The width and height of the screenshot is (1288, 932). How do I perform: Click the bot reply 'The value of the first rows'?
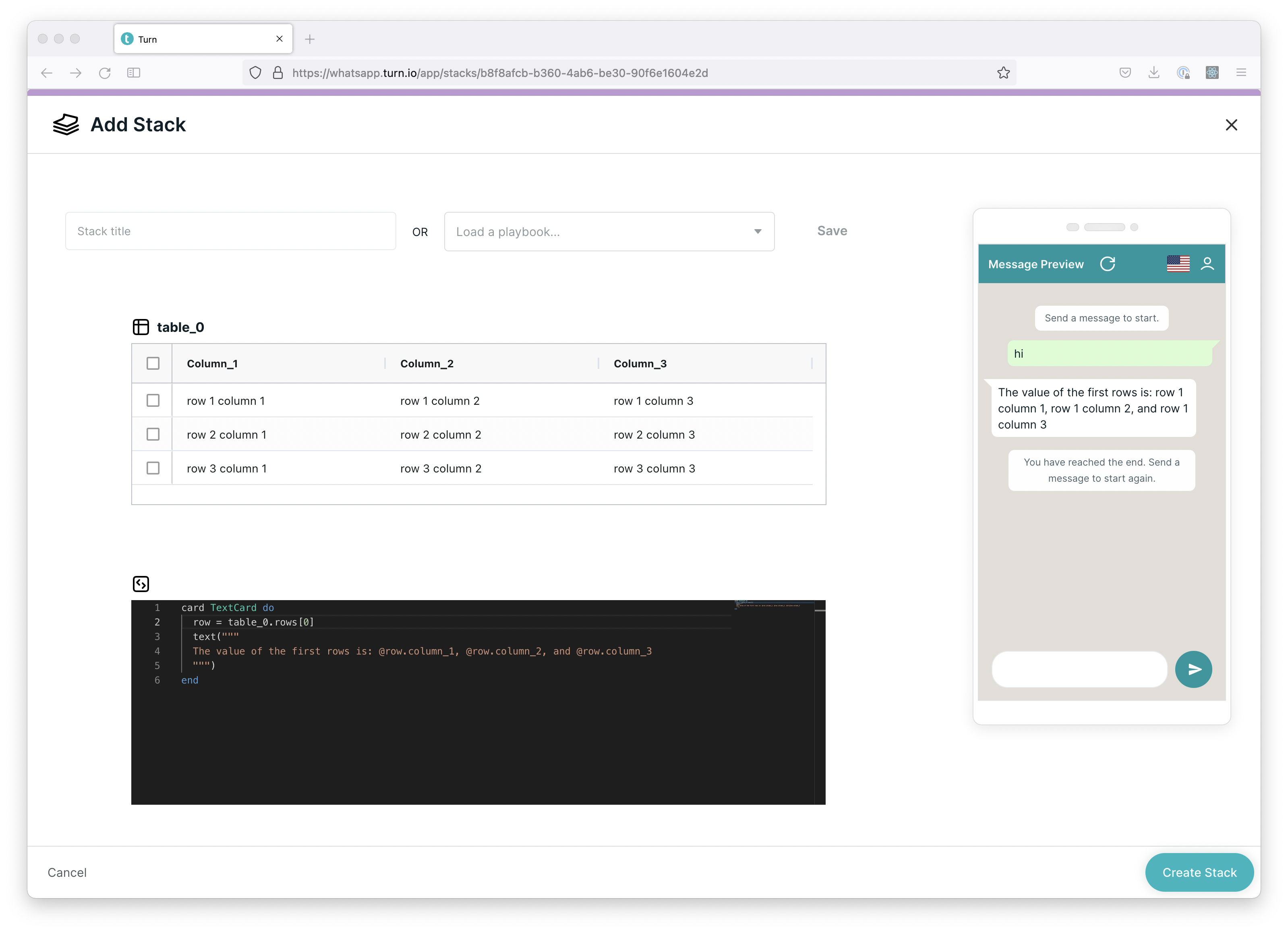[1093, 408]
